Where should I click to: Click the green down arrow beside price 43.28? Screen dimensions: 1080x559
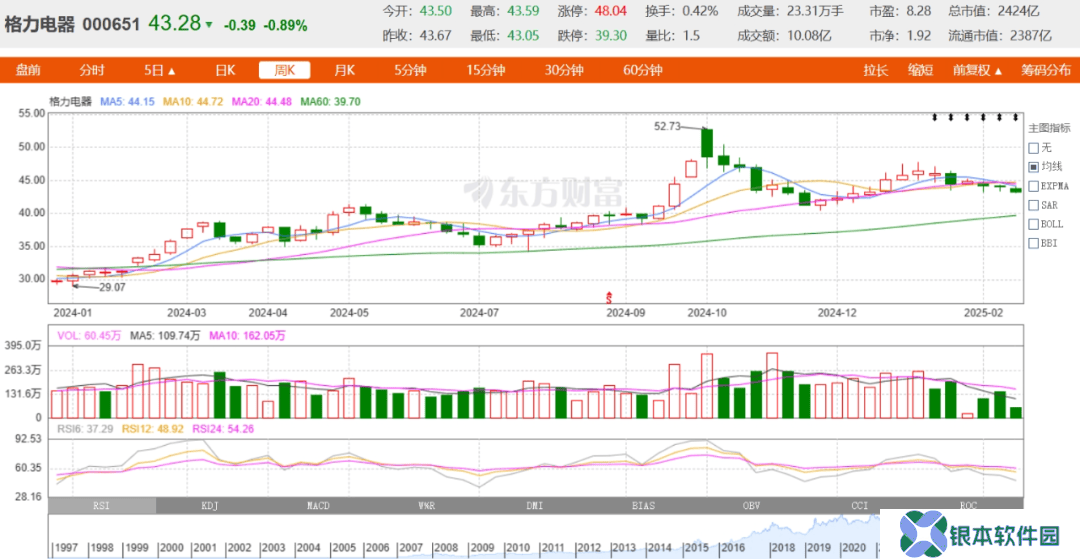tap(209, 25)
